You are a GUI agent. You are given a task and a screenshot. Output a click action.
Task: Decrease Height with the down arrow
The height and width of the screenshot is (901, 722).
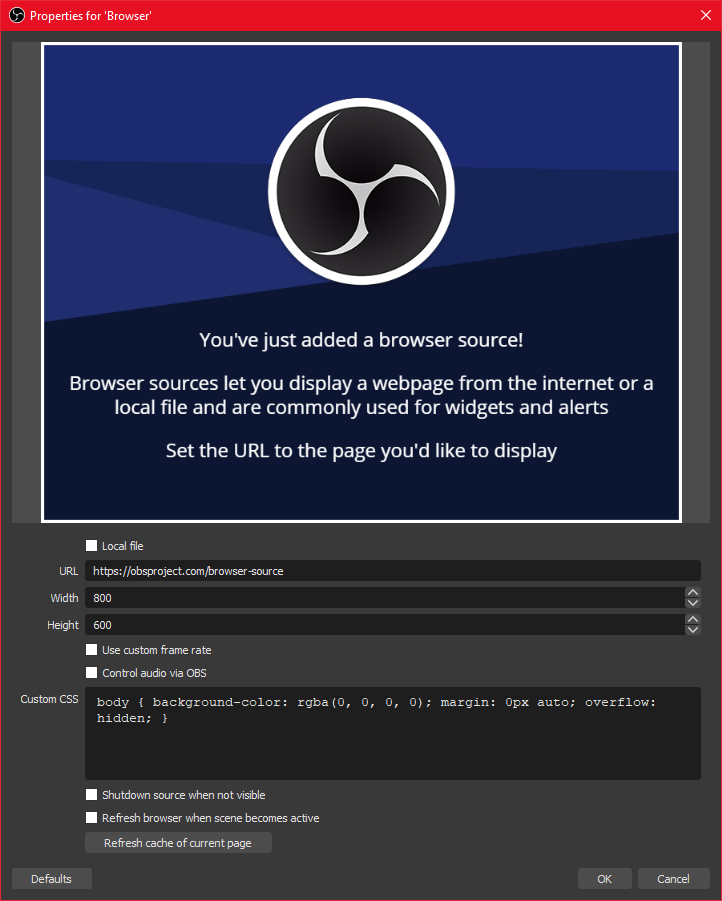click(x=693, y=630)
